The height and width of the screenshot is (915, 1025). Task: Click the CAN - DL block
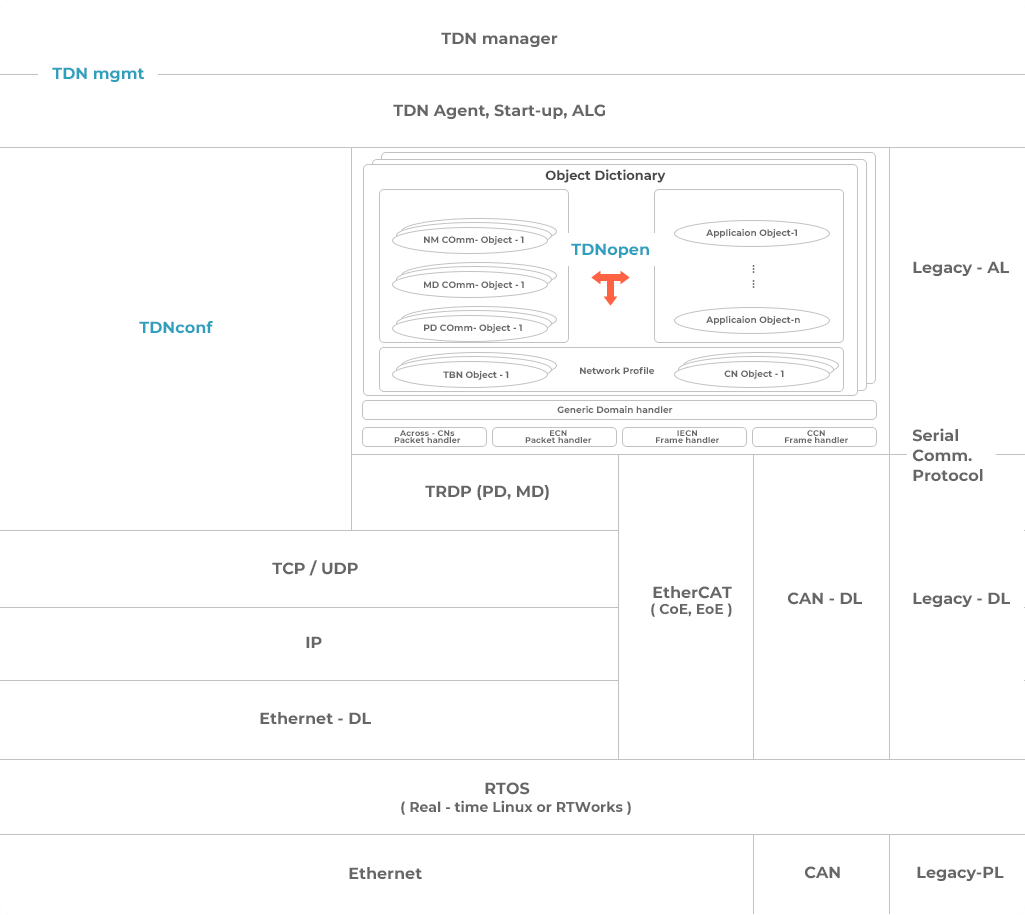pos(822,607)
